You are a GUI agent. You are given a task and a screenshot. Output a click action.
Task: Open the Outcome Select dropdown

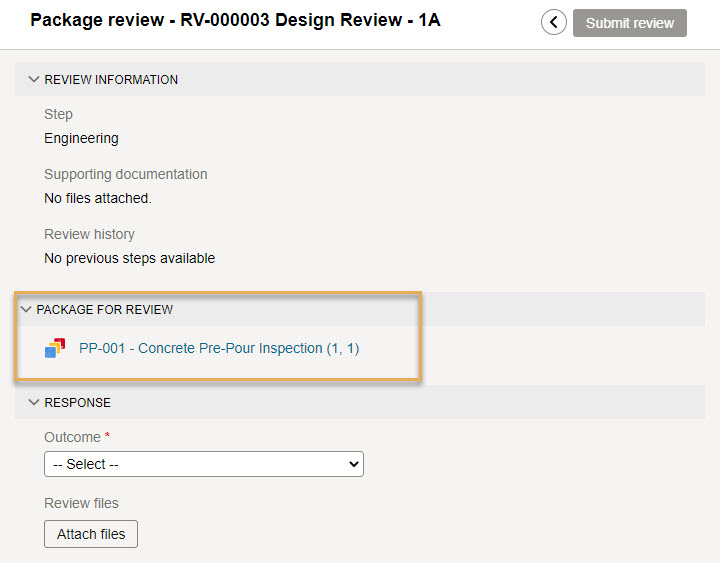(x=204, y=464)
